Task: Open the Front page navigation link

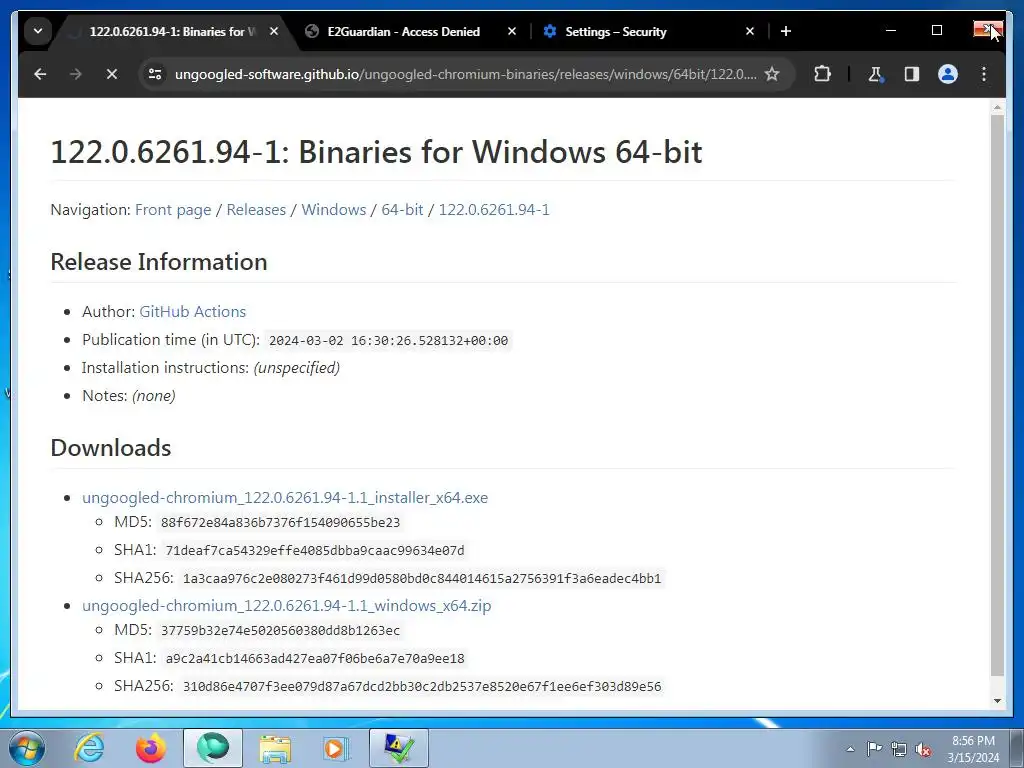Action: (173, 210)
